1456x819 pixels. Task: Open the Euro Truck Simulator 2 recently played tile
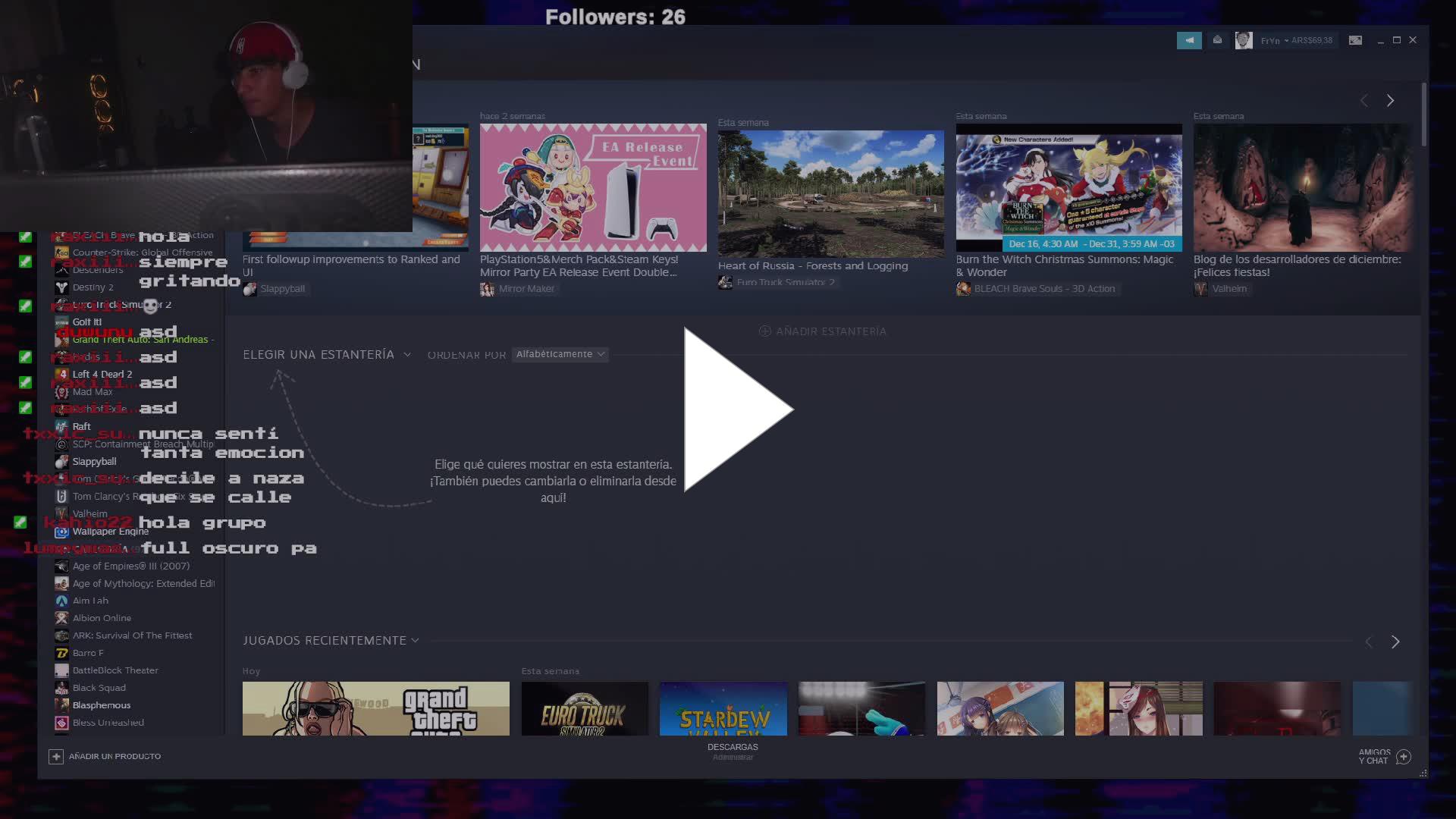(585, 709)
